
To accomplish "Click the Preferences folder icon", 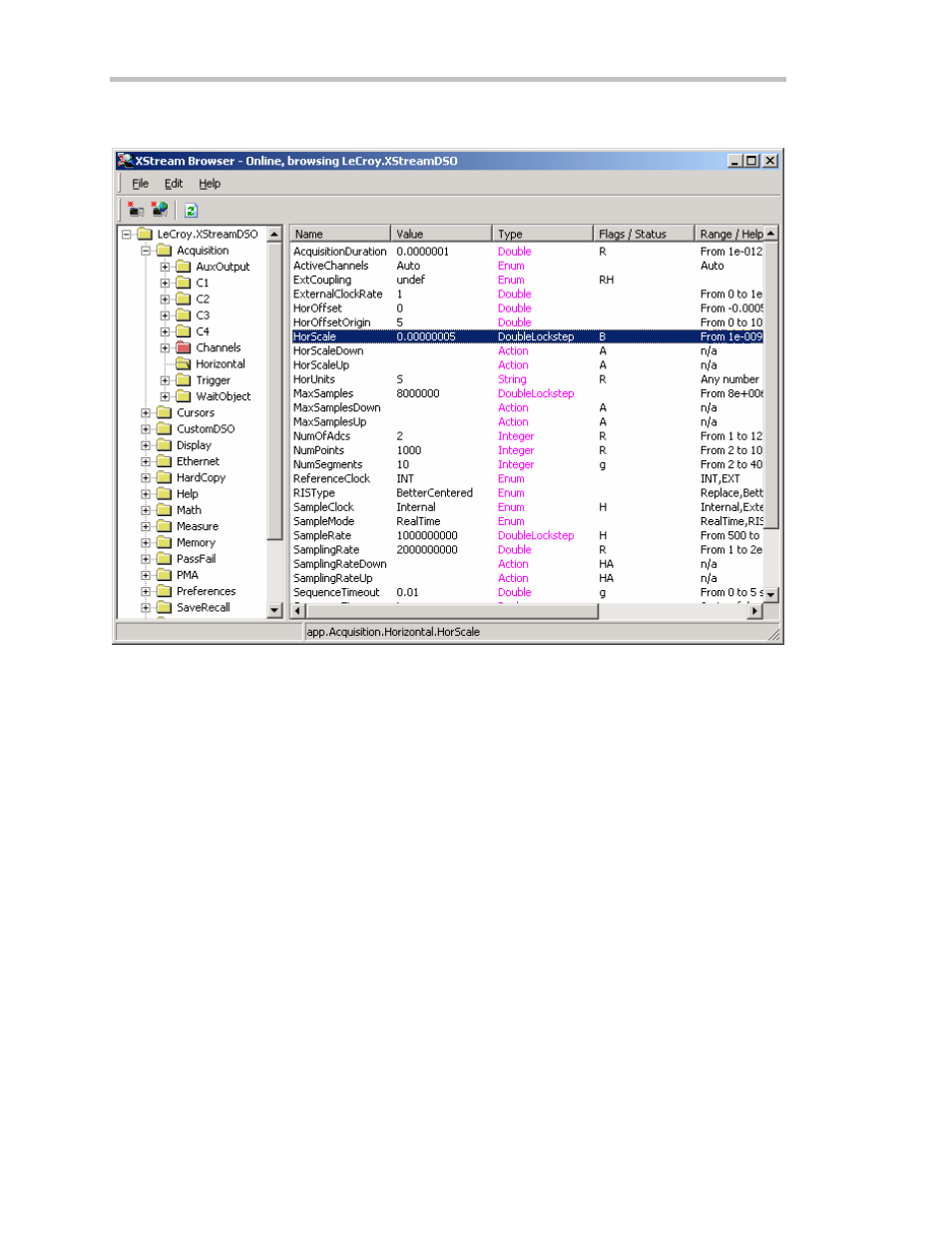I will 165,591.
